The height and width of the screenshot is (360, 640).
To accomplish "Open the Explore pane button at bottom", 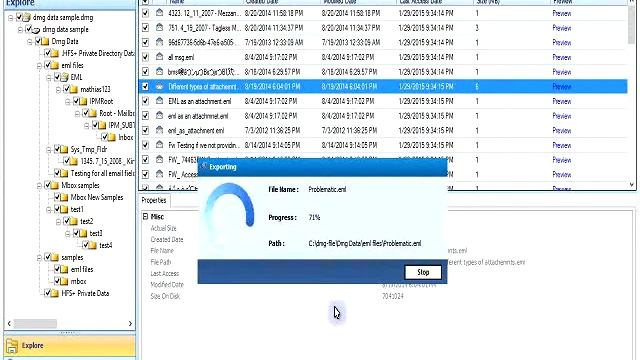I will coord(70,345).
